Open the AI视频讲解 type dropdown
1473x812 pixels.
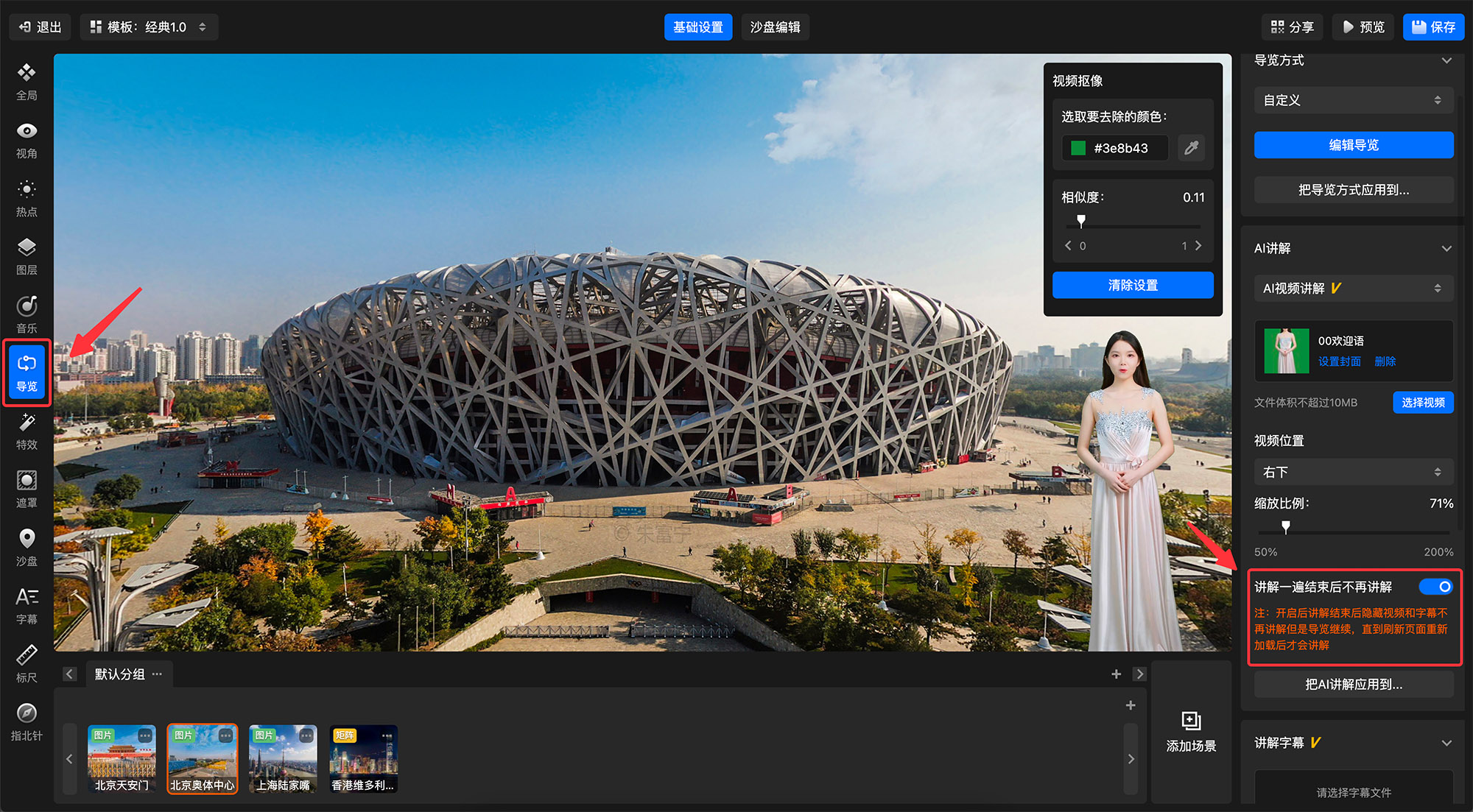[1353, 289]
